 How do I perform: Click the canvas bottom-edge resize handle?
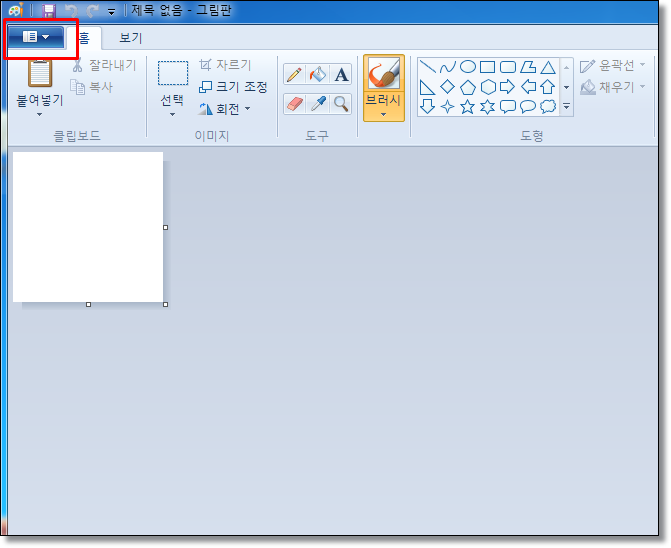click(89, 305)
